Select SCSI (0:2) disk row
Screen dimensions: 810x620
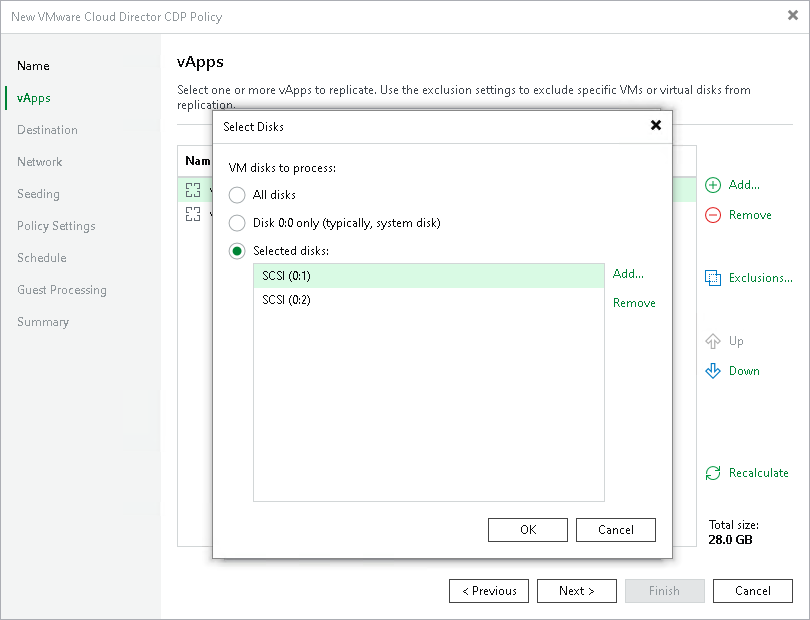[429, 300]
